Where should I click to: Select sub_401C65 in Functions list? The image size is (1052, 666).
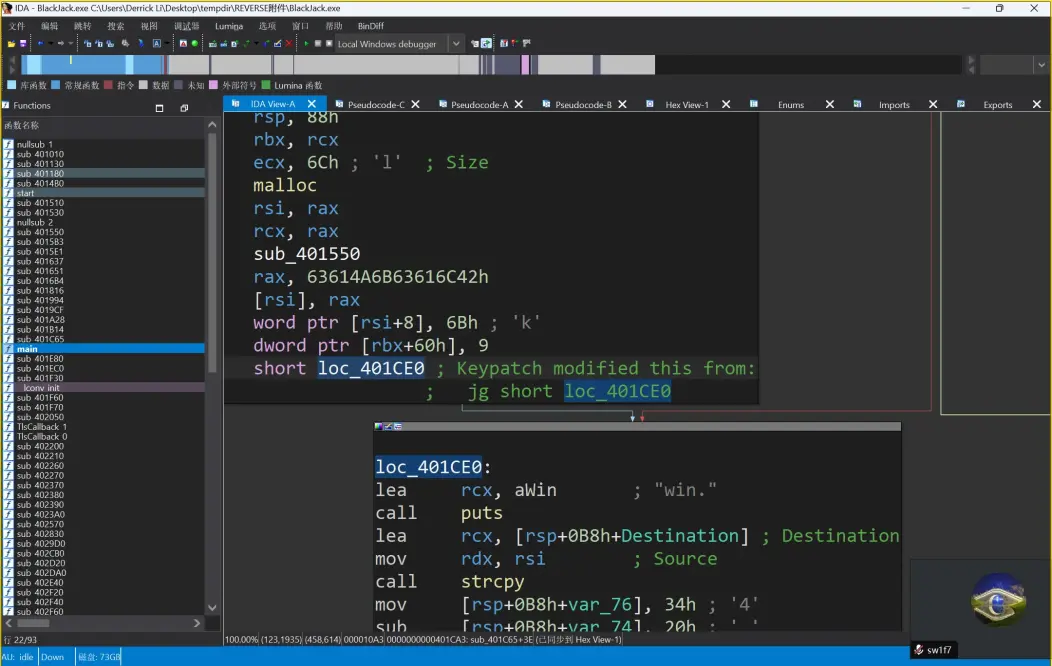click(x=40, y=339)
